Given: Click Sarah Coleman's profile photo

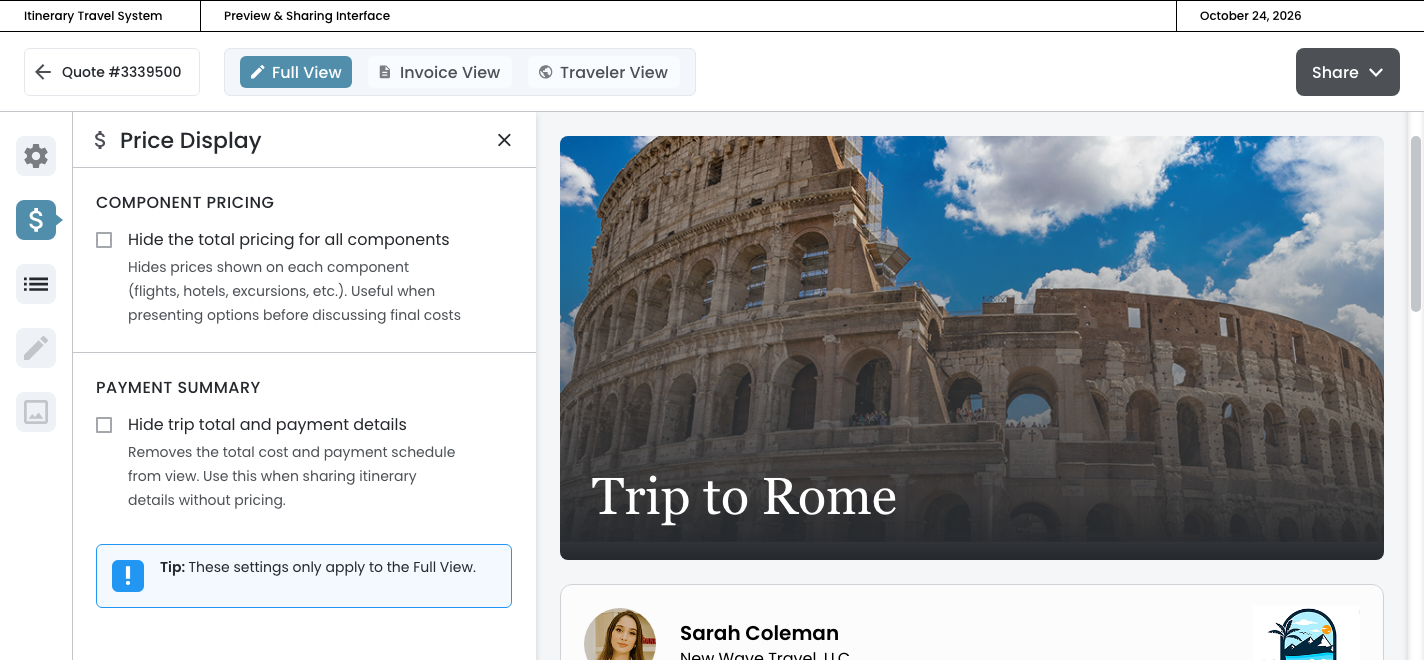Looking at the screenshot, I should pos(620,636).
